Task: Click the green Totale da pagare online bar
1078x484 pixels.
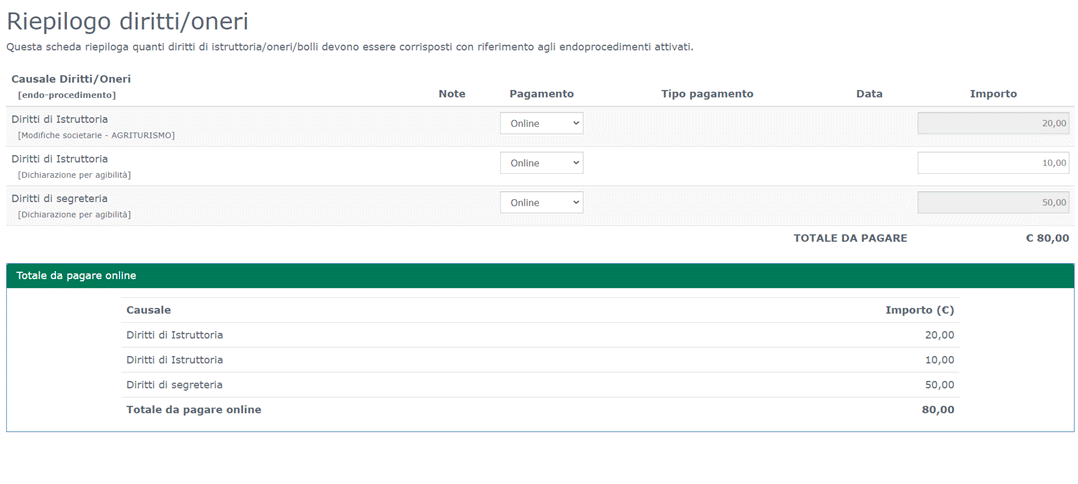Action: coord(540,276)
